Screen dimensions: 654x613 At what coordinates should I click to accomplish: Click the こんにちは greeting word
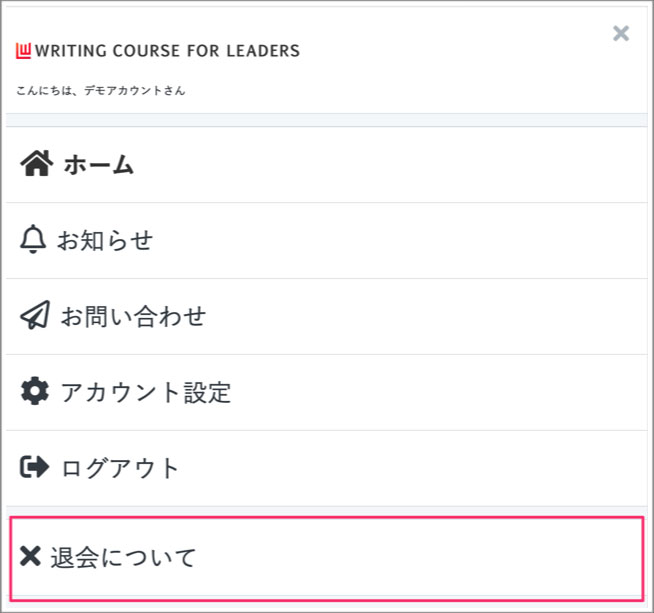(x=40, y=91)
